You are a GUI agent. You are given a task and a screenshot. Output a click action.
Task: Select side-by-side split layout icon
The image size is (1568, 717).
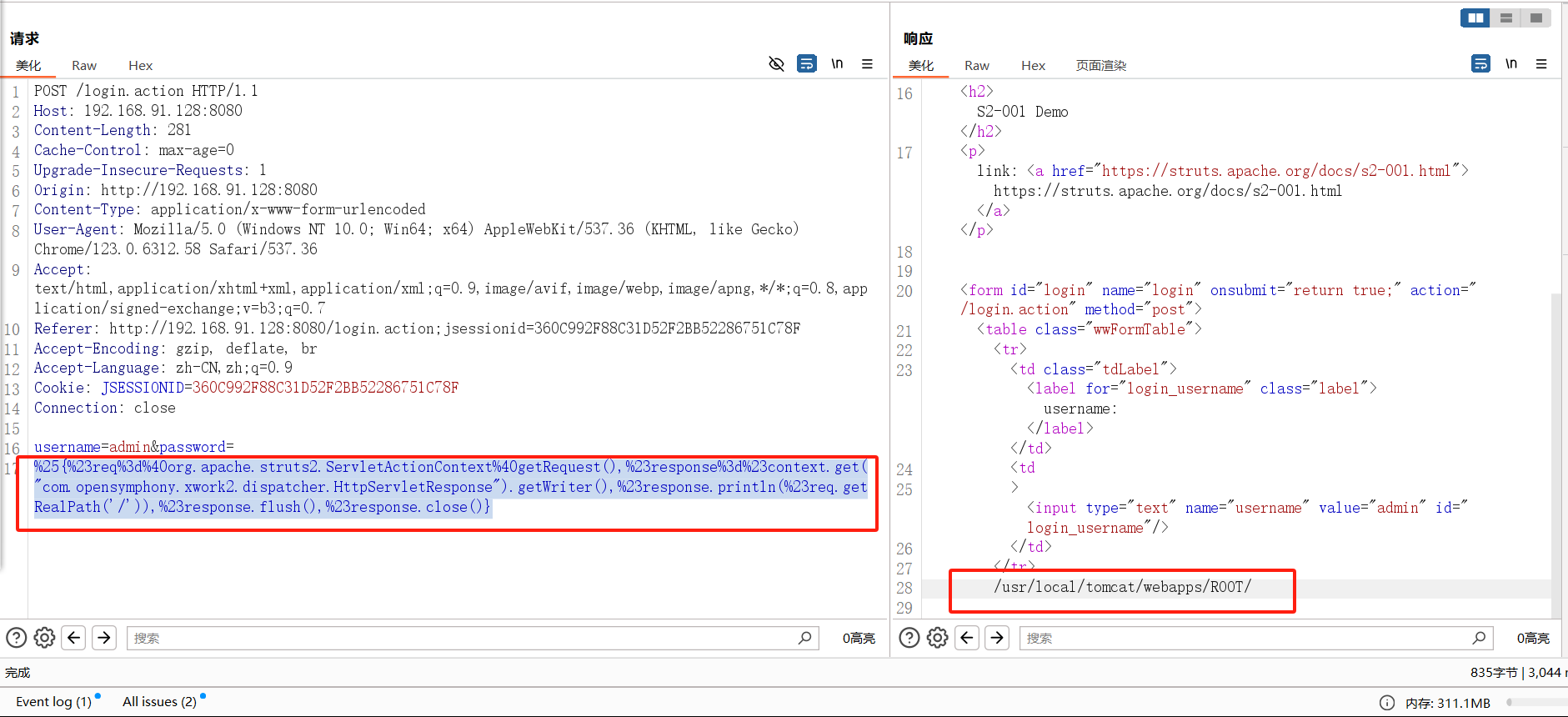coord(1475,18)
